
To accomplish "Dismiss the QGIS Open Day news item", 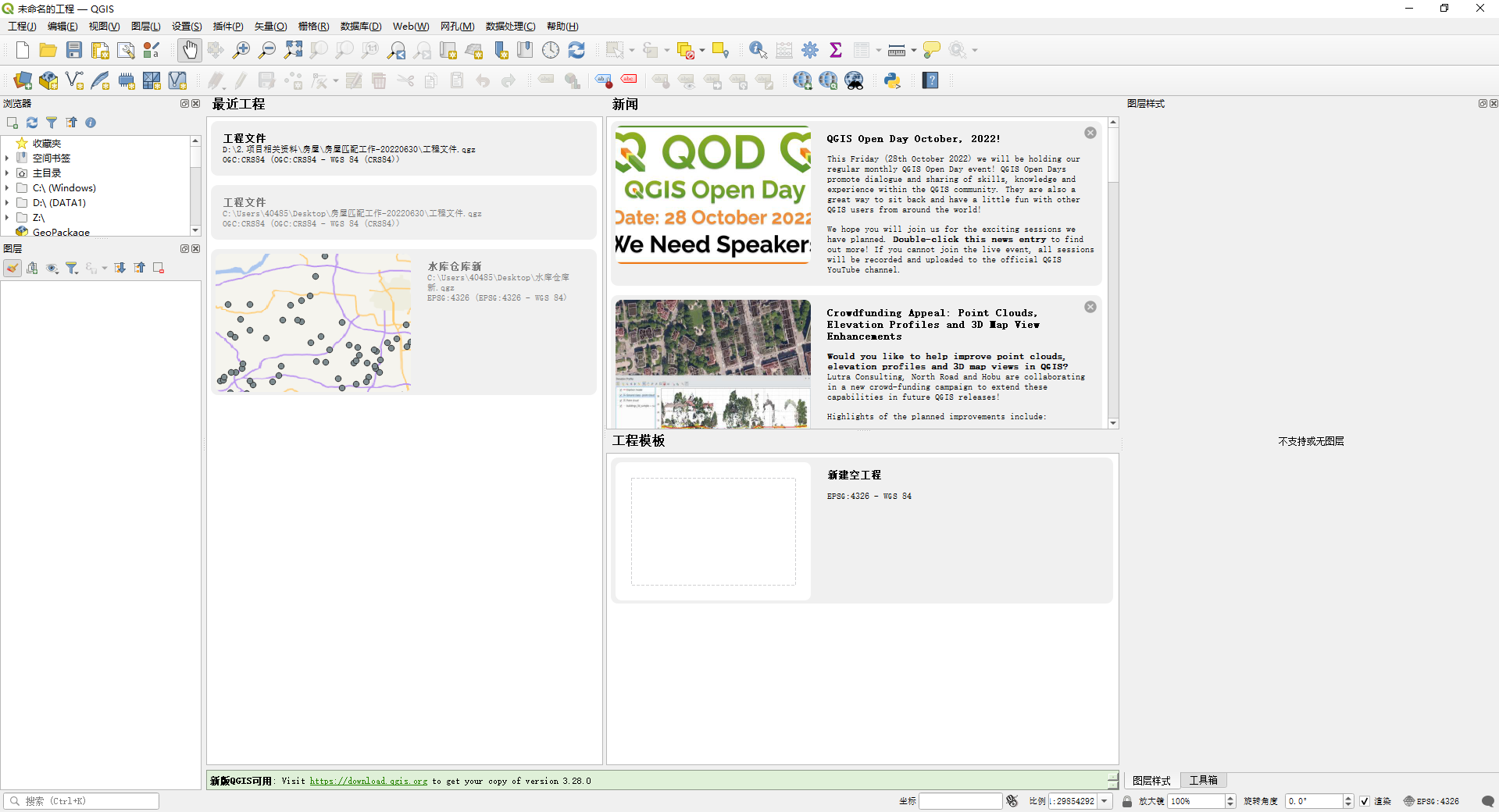I will [1090, 133].
